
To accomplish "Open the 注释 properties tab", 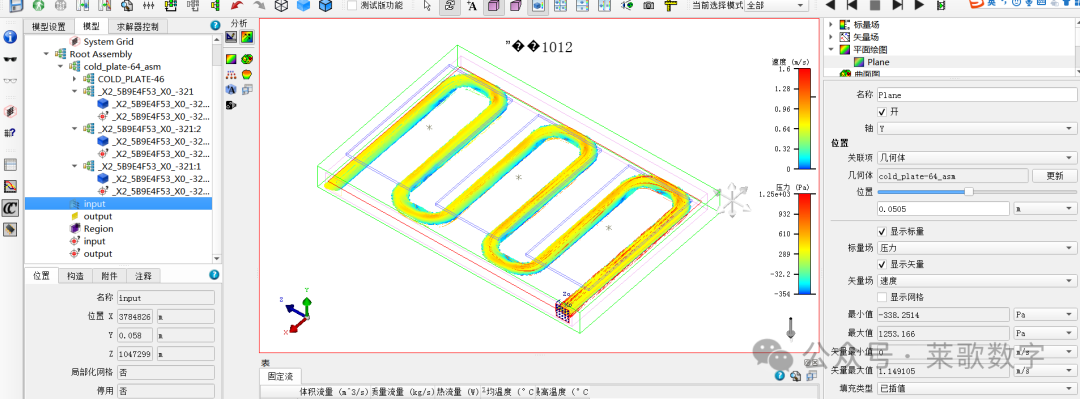I will [143, 276].
